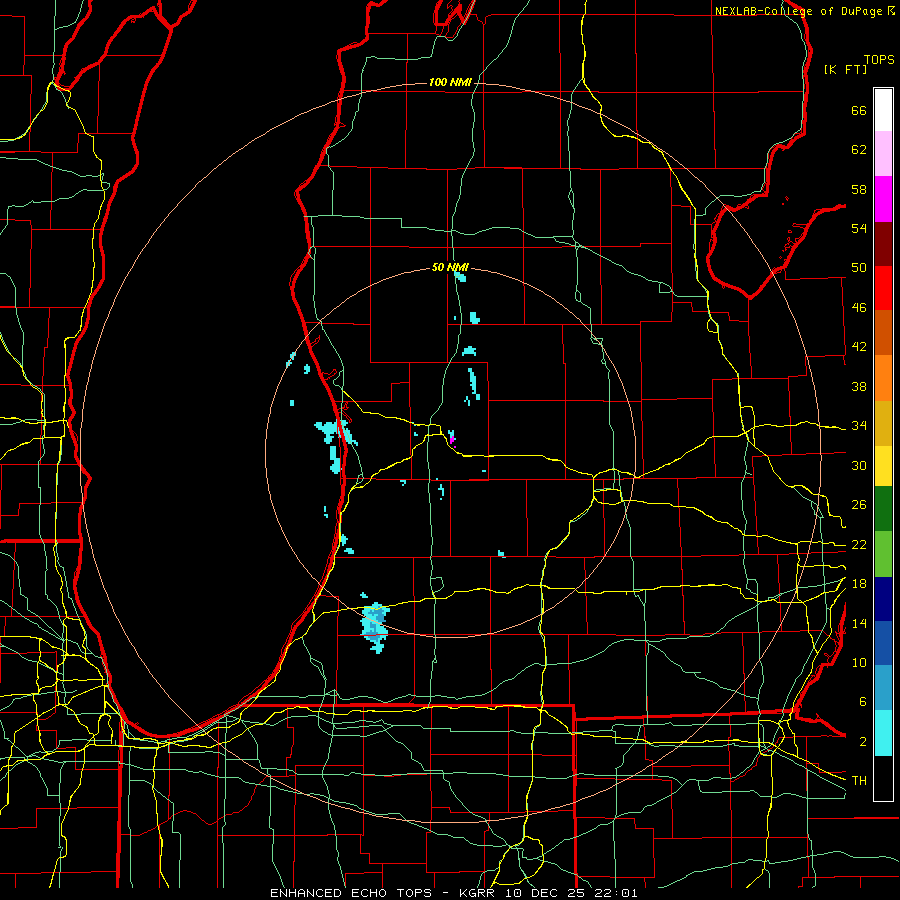
Task: Select the 58 legend value
Action: (859, 189)
